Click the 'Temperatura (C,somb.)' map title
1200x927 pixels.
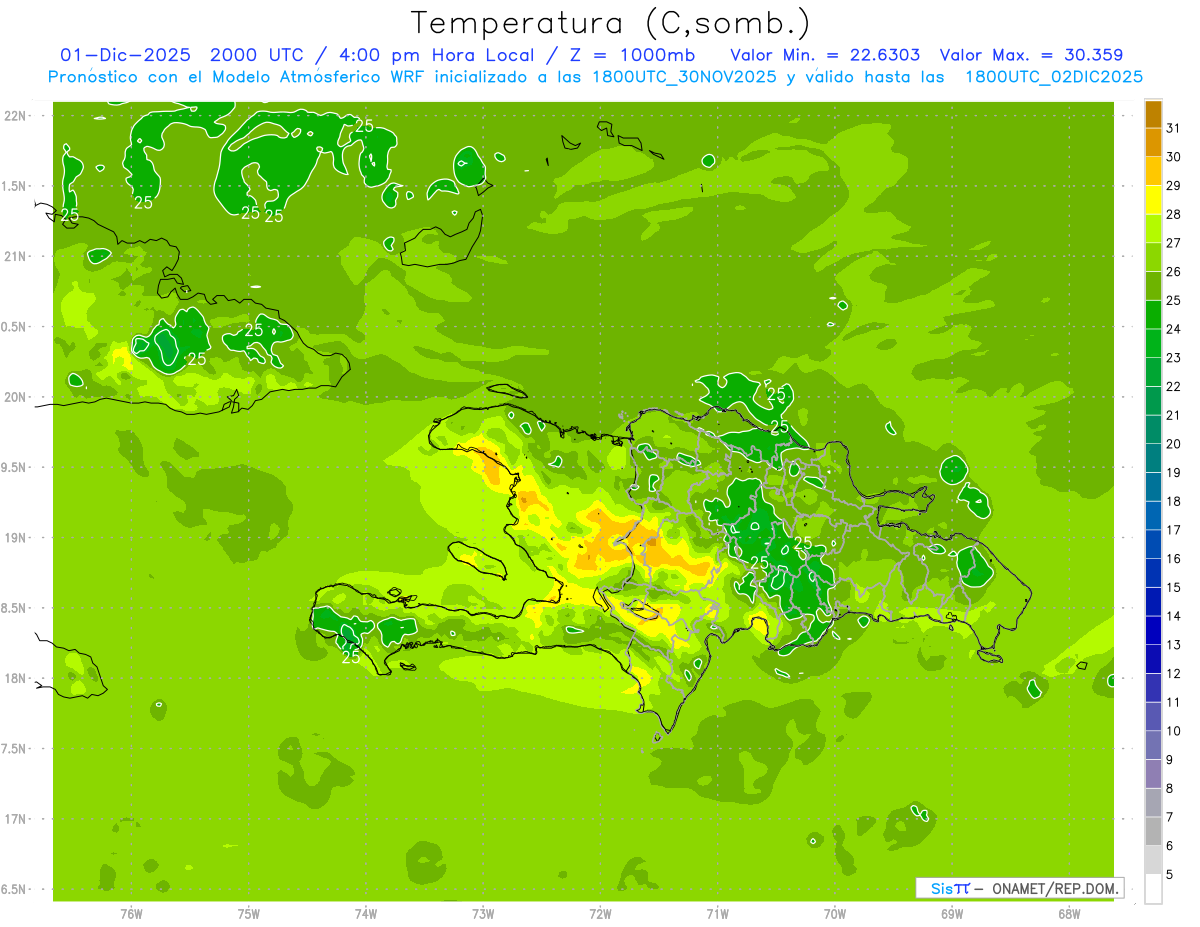click(x=610, y=23)
